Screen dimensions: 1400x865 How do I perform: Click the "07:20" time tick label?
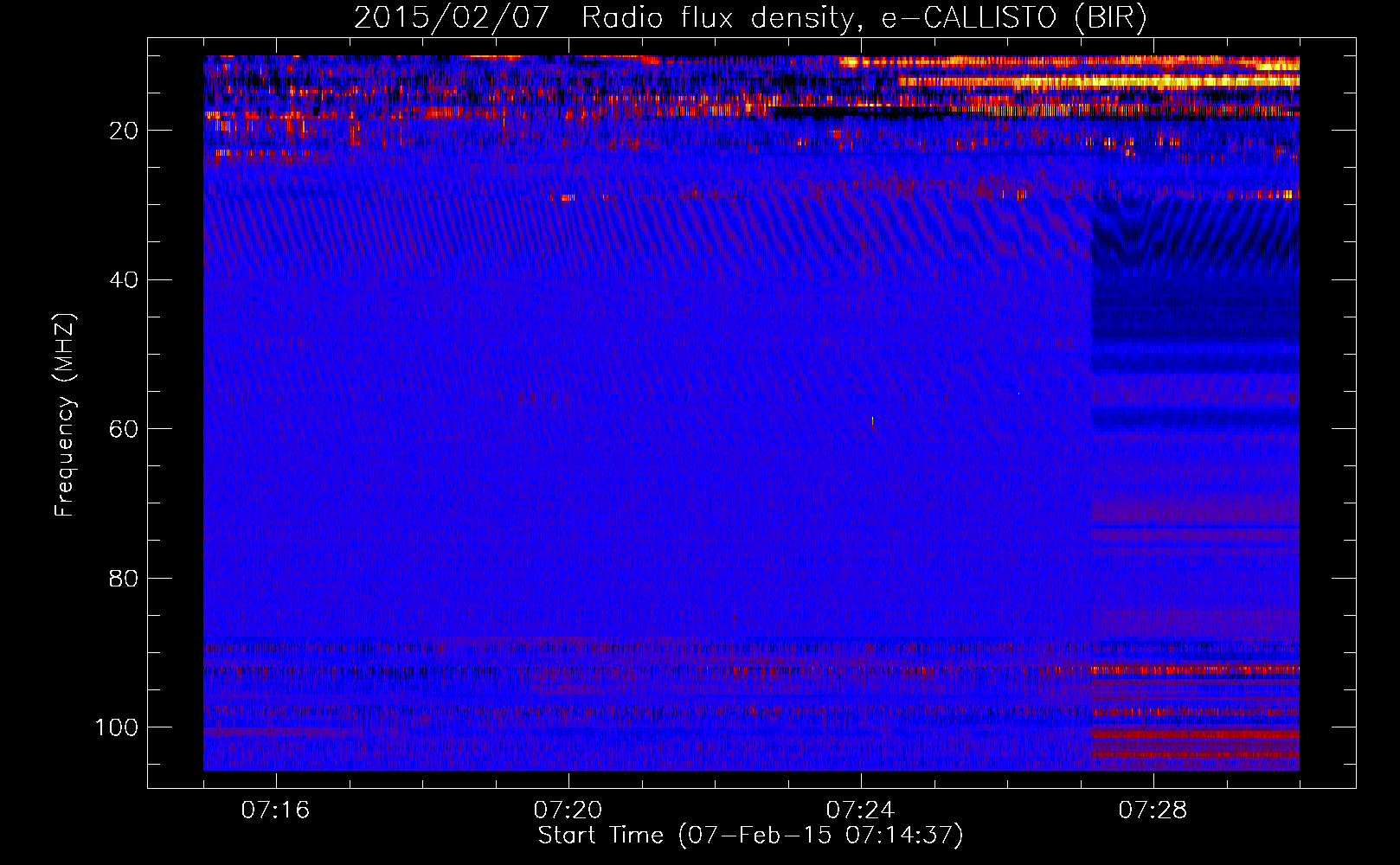tap(568, 811)
